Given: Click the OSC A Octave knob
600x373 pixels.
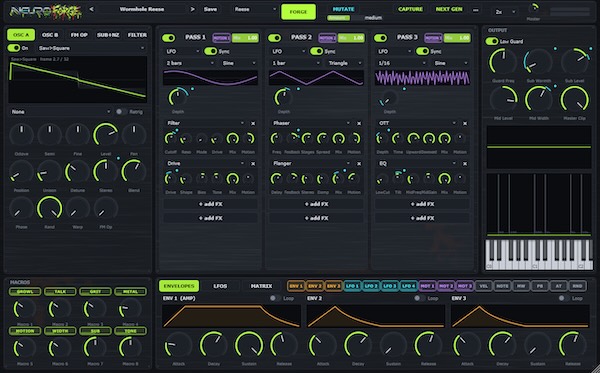Looking at the screenshot, I should tap(21, 135).
